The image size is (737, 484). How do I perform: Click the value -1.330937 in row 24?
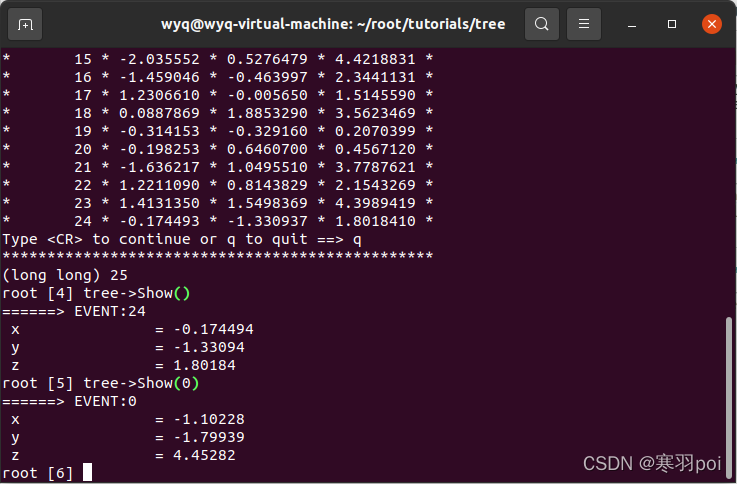[267, 221]
